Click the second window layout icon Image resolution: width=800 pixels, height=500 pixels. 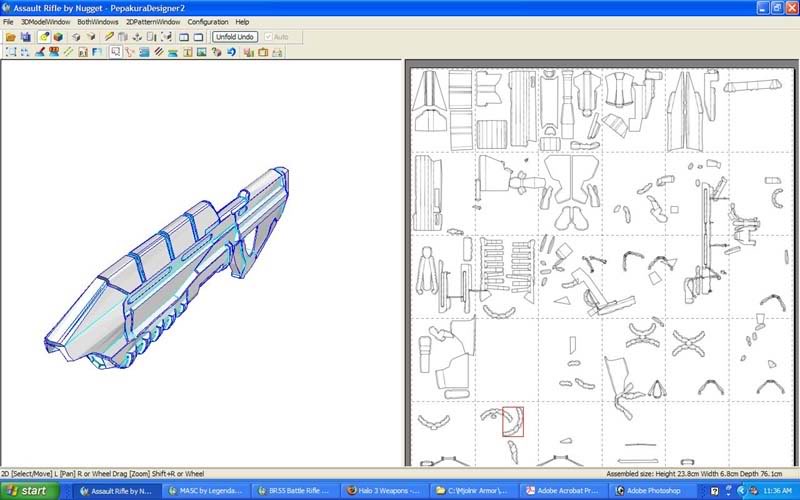click(198, 37)
